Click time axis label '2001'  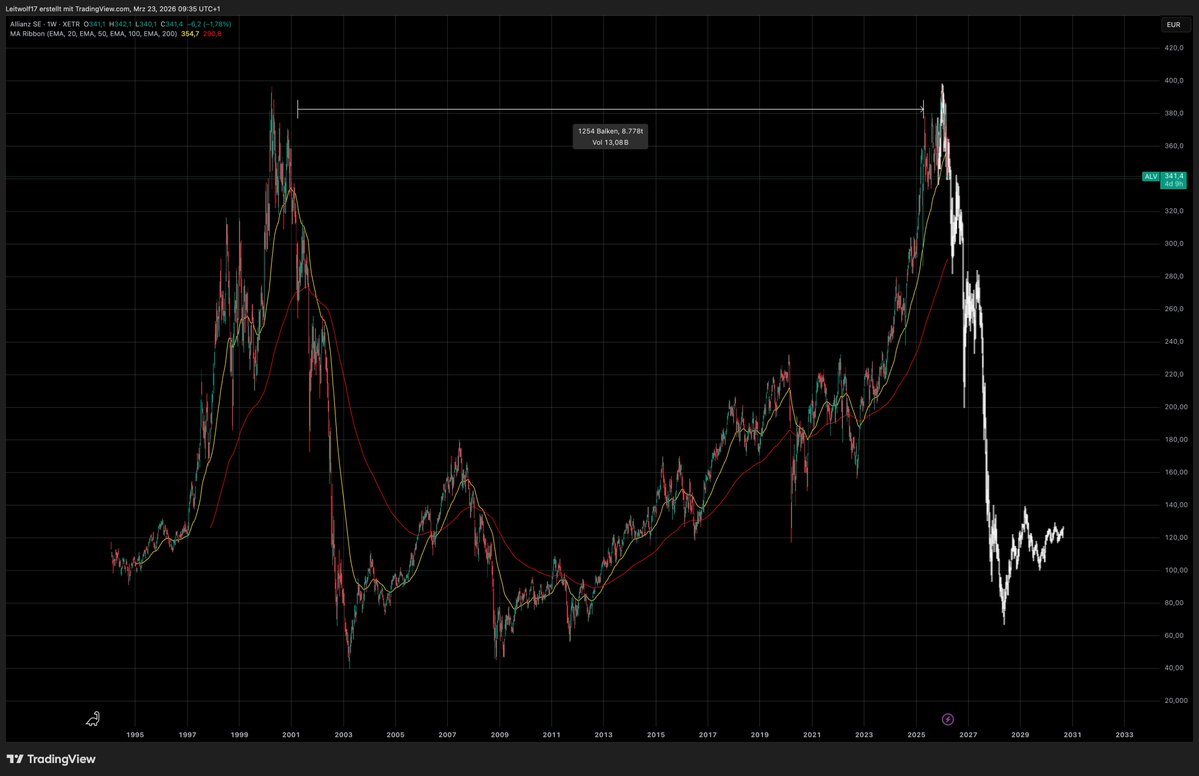(291, 735)
